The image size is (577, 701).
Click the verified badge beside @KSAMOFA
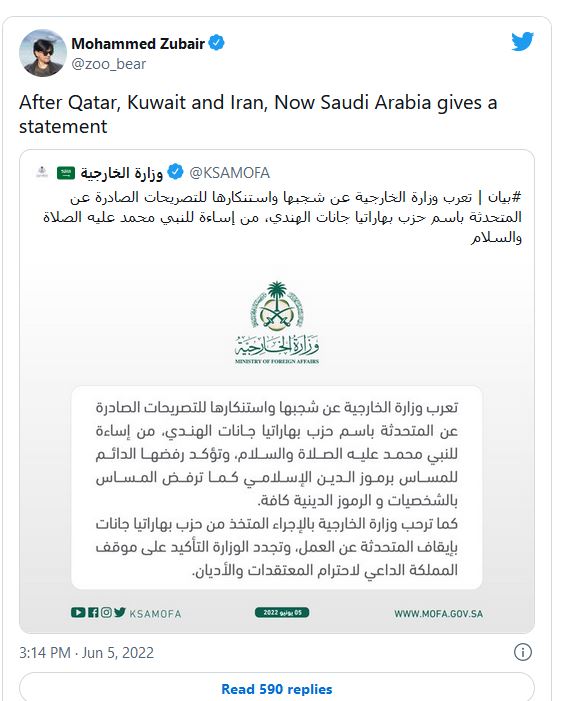click(x=175, y=172)
